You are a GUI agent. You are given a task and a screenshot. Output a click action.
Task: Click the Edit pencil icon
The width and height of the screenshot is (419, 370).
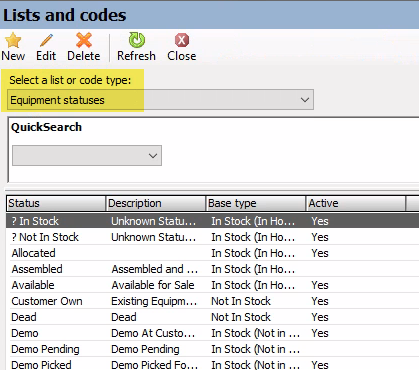point(46,40)
